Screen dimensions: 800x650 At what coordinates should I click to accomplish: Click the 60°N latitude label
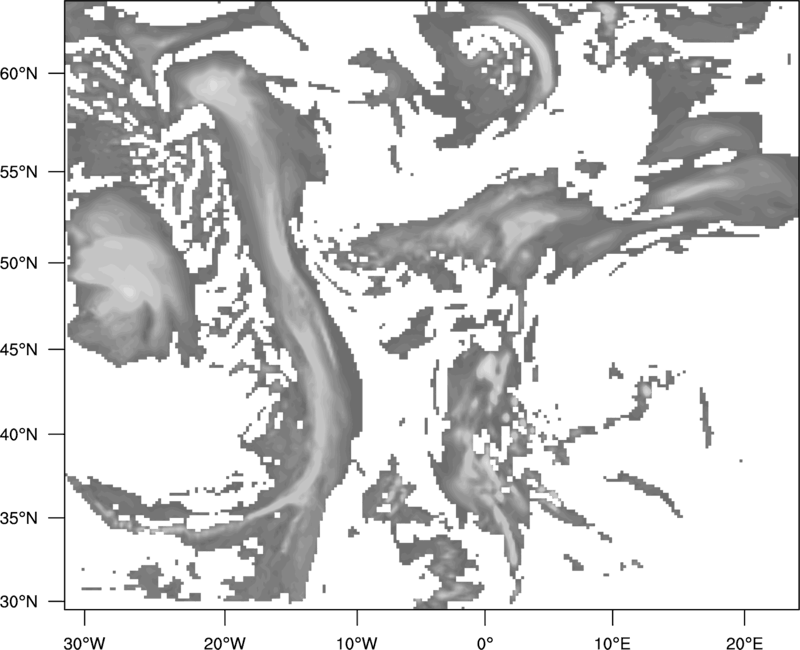pyautogui.click(x=19, y=74)
